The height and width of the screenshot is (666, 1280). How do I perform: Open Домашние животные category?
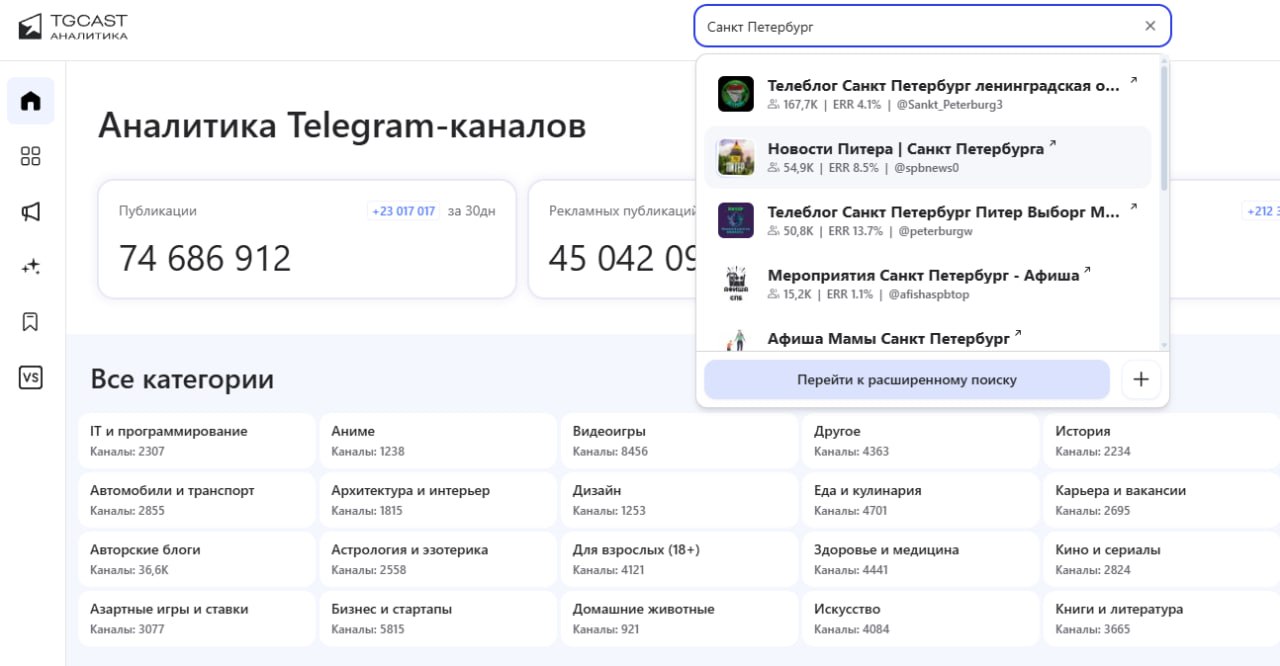click(679, 618)
